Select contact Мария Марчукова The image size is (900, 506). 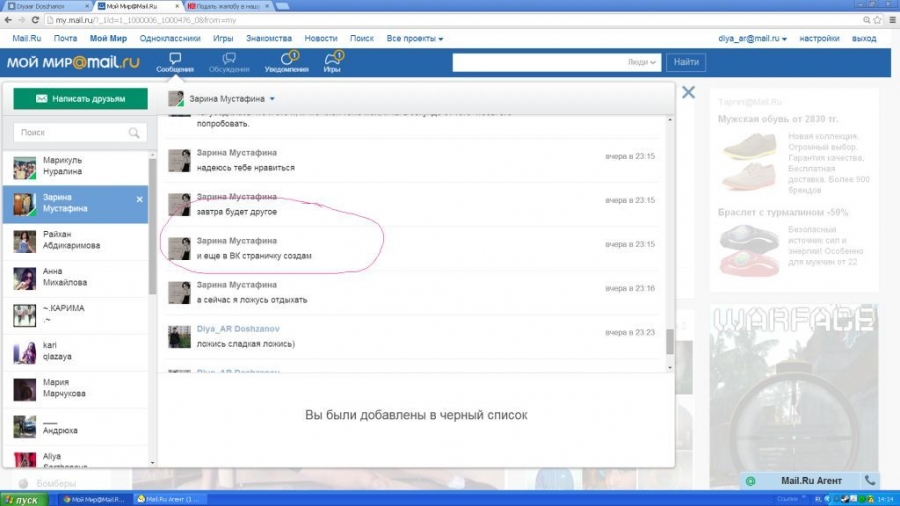[x=76, y=388]
